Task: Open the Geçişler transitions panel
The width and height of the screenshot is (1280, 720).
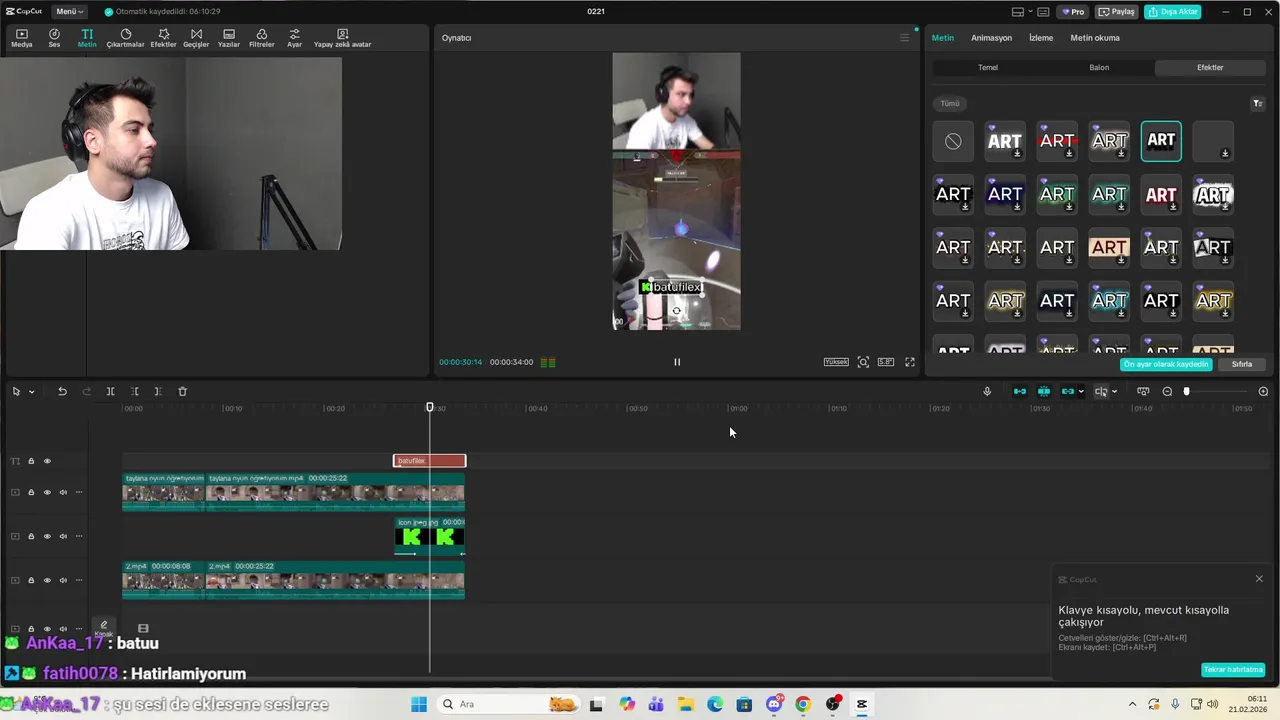Action: (196, 38)
